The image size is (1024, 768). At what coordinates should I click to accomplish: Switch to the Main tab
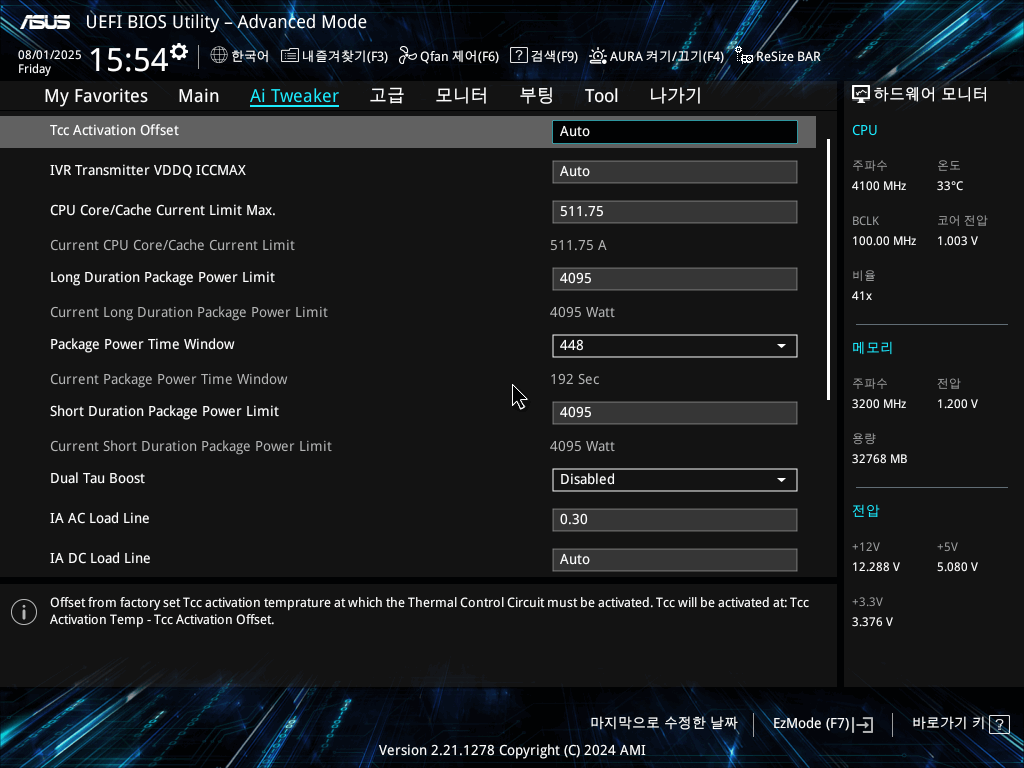click(199, 96)
